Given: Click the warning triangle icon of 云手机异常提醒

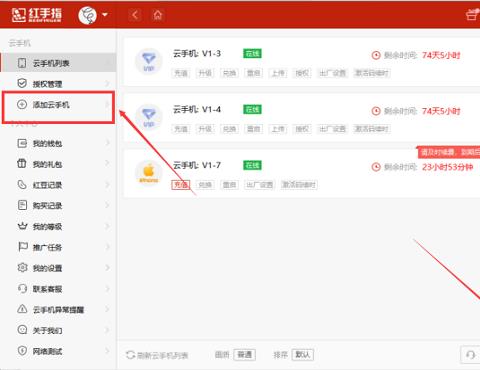Looking at the screenshot, I should pyautogui.click(x=22, y=309).
